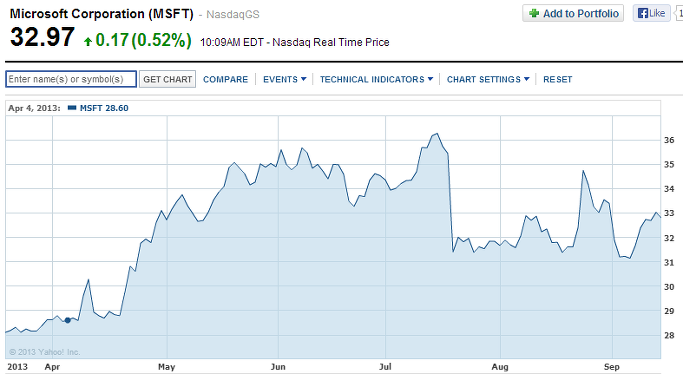
Task: Click the 30 price axis label
Action: 669,287
